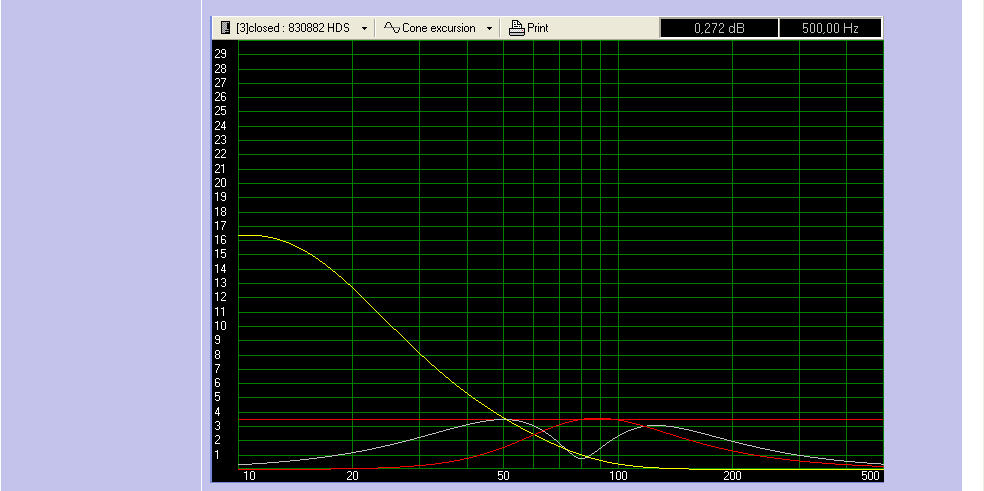
Task: Click the 0,272 dB readout field
Action: tap(719, 28)
